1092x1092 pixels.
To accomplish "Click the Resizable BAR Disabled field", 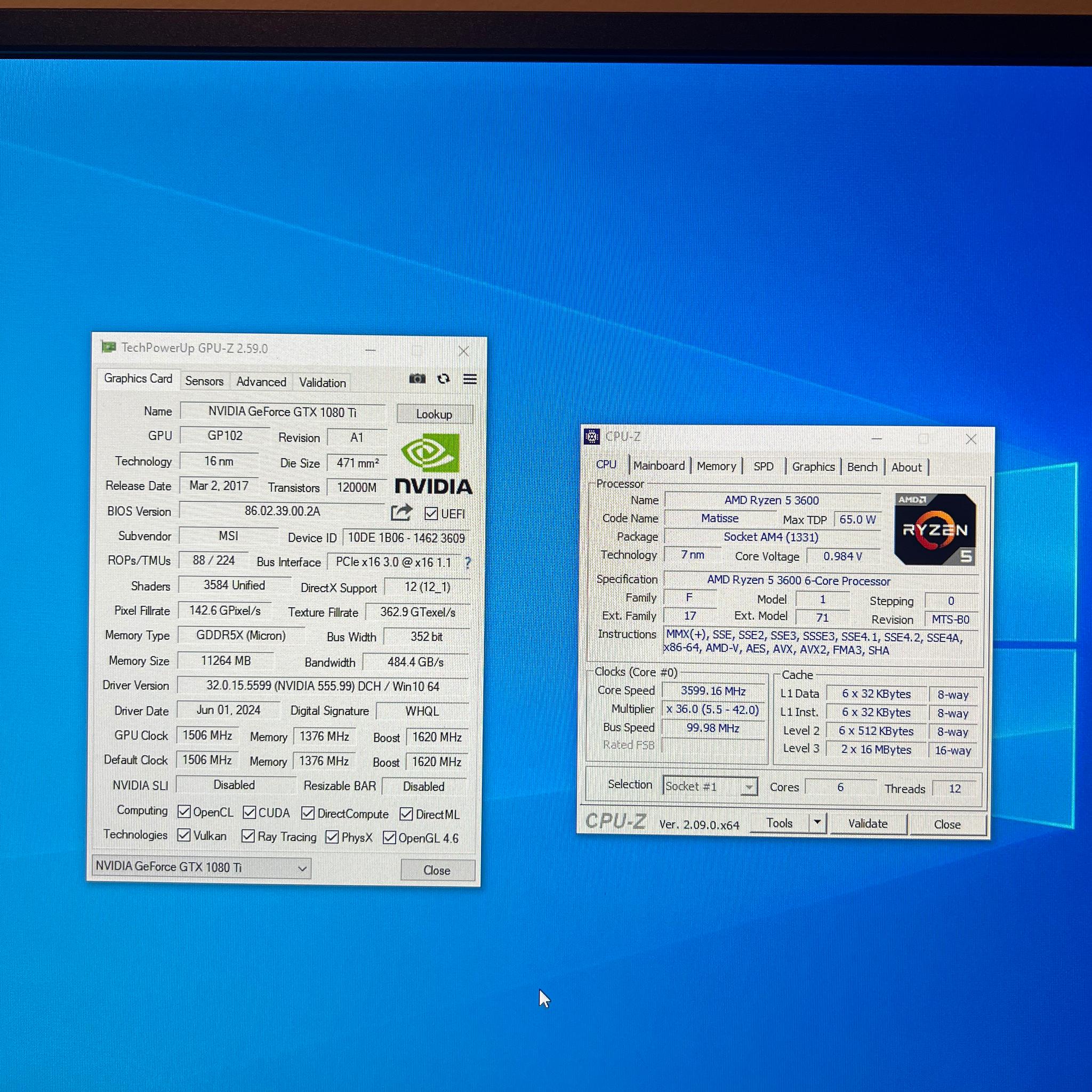I will tap(424, 786).
